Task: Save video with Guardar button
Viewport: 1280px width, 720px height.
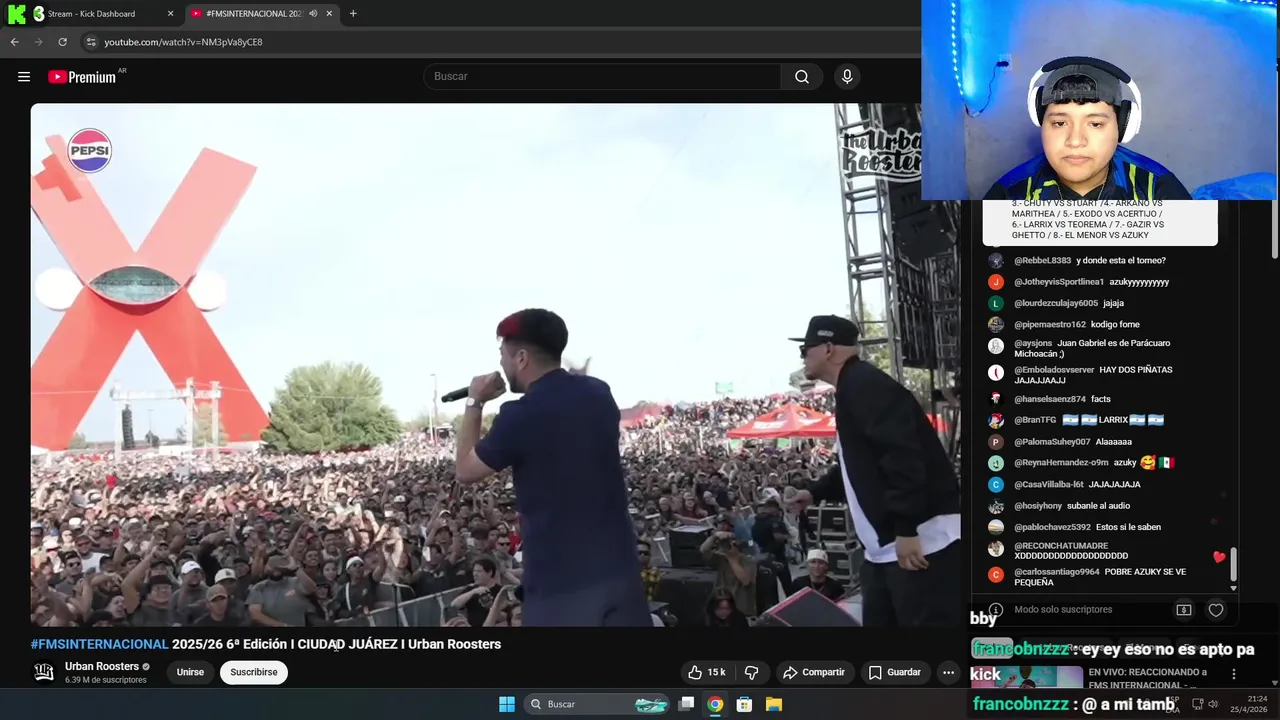Action: pyautogui.click(x=895, y=672)
